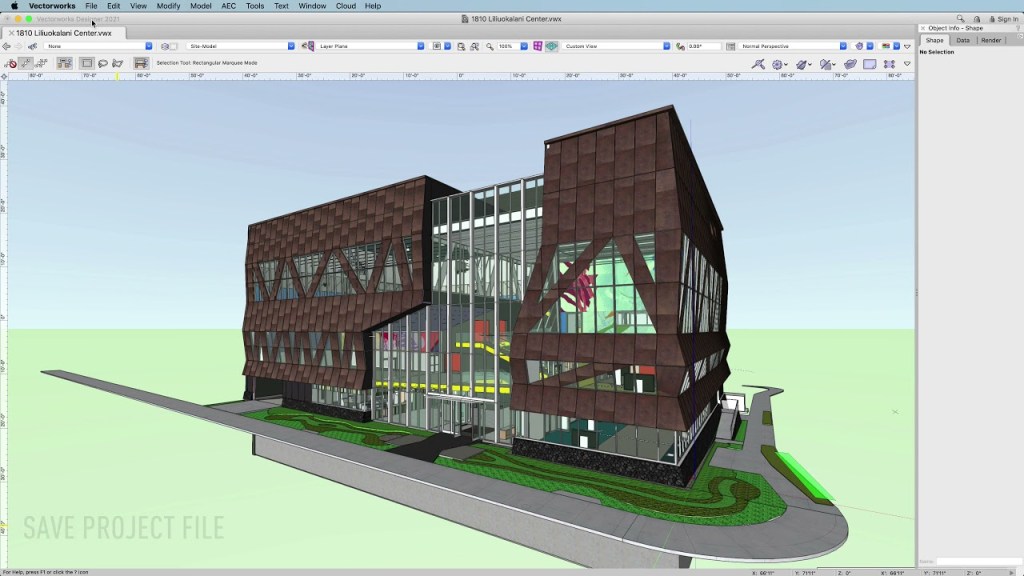The width and height of the screenshot is (1024, 576).
Task: Open the AEC menu
Action: (x=229, y=6)
